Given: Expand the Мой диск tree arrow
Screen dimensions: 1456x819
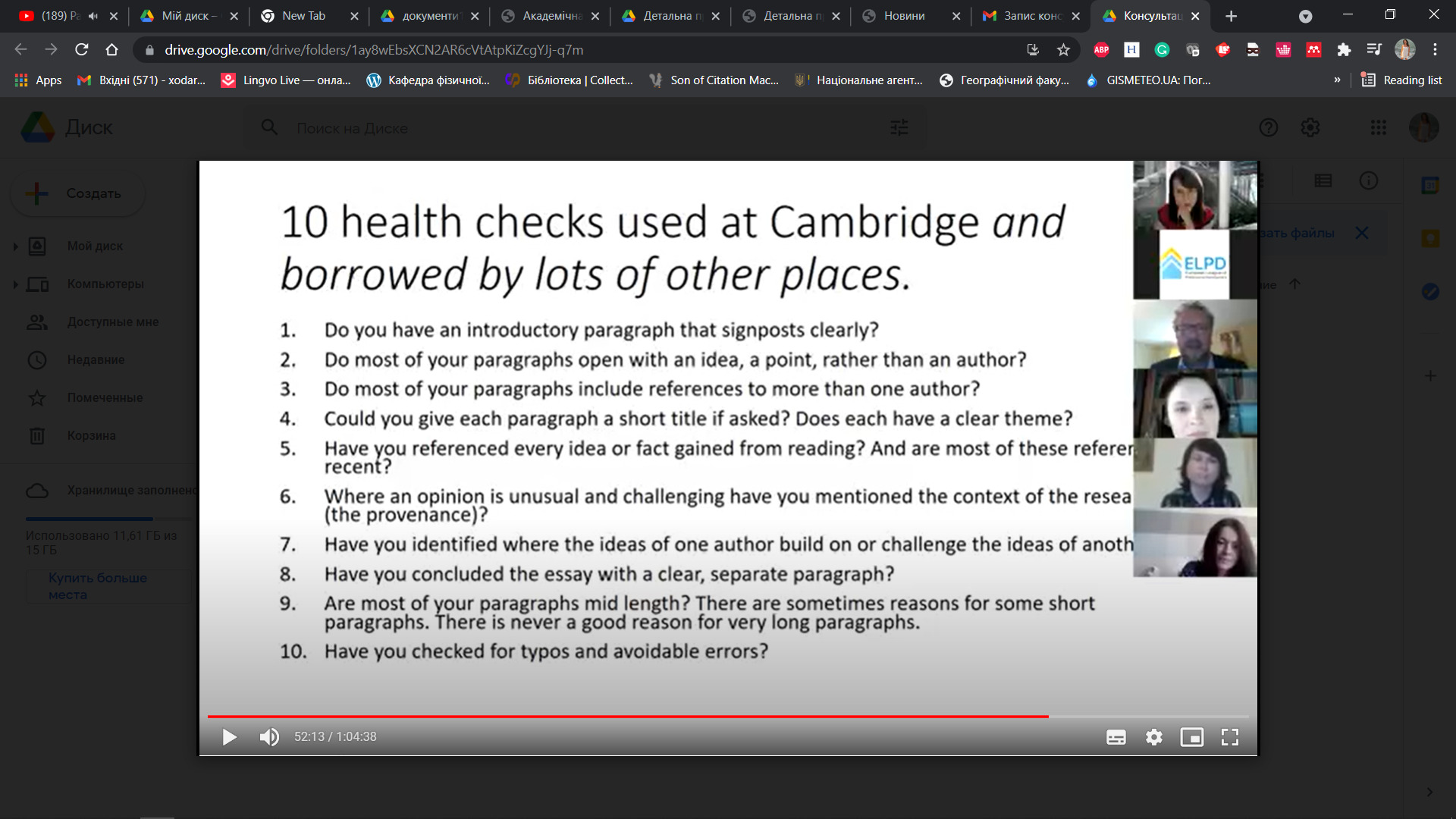Looking at the screenshot, I should [x=15, y=246].
